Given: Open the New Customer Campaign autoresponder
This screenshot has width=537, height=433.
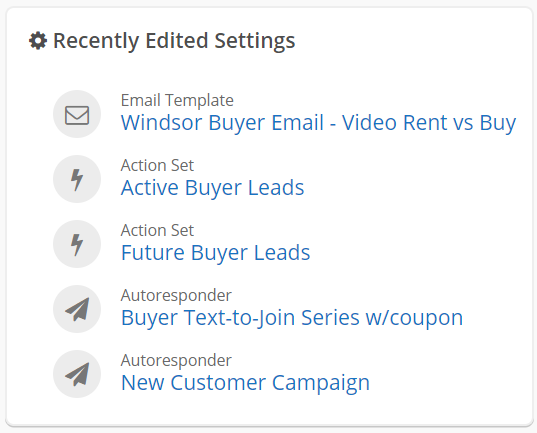Looking at the screenshot, I should click(245, 383).
